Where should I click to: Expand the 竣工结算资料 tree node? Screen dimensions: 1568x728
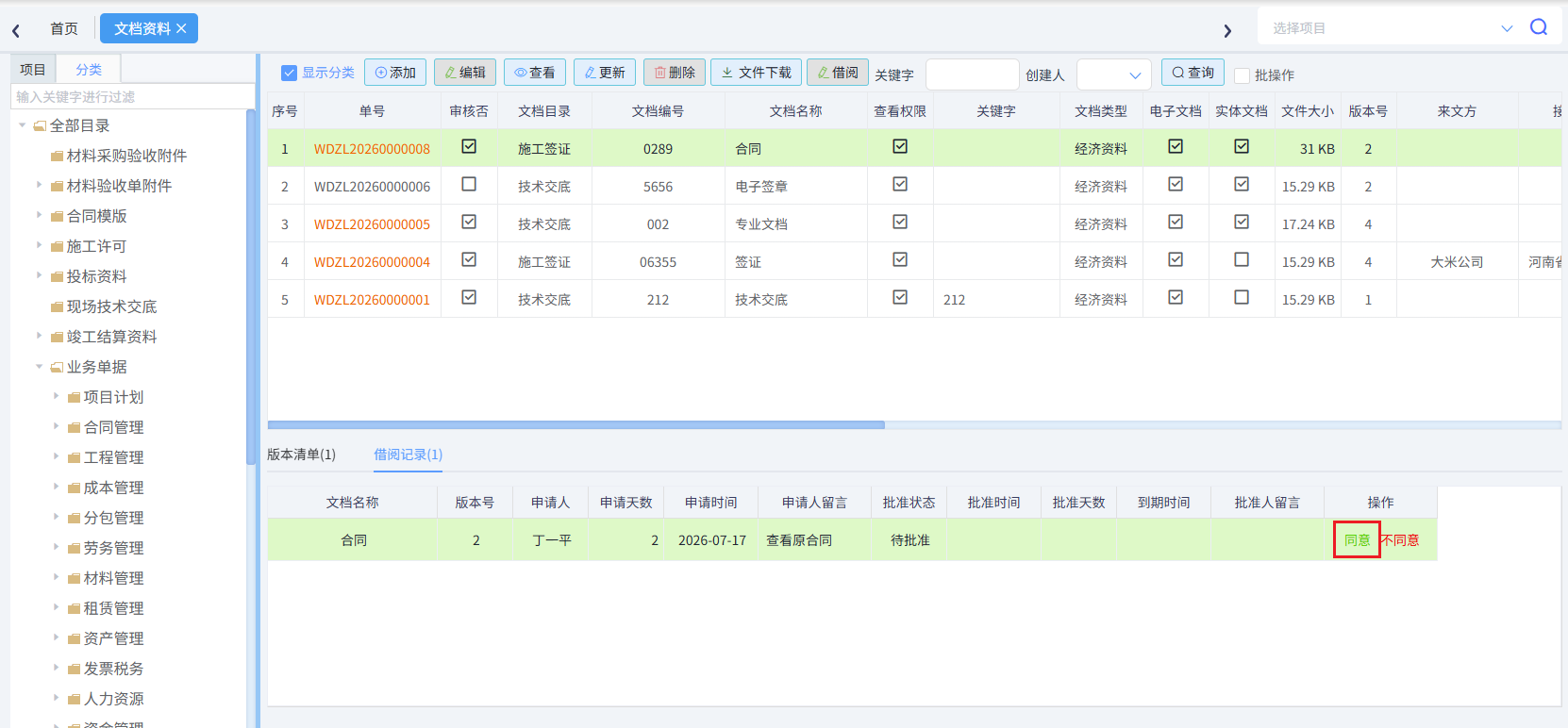click(x=39, y=336)
